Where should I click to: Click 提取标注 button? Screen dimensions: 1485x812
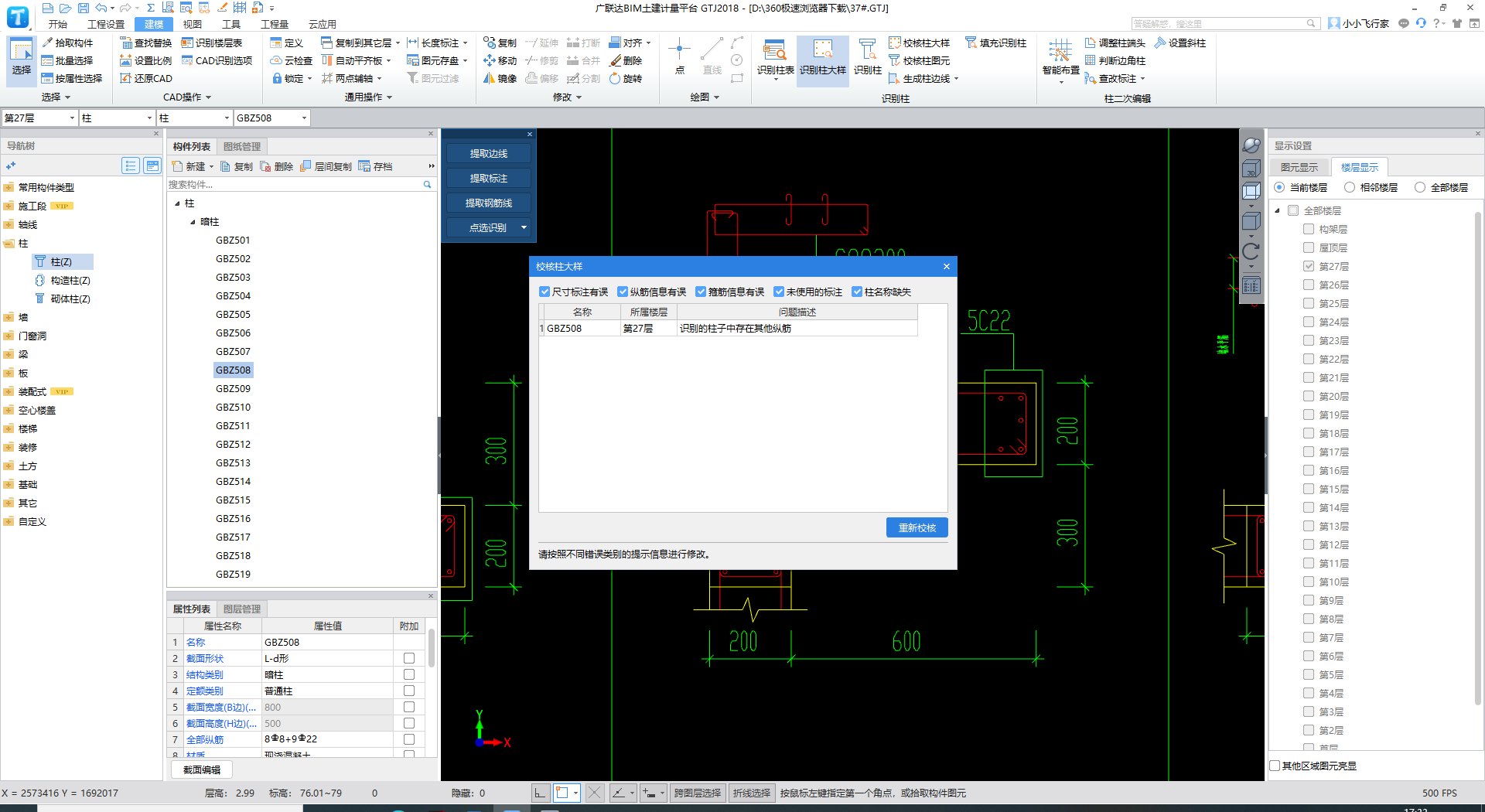[489, 178]
